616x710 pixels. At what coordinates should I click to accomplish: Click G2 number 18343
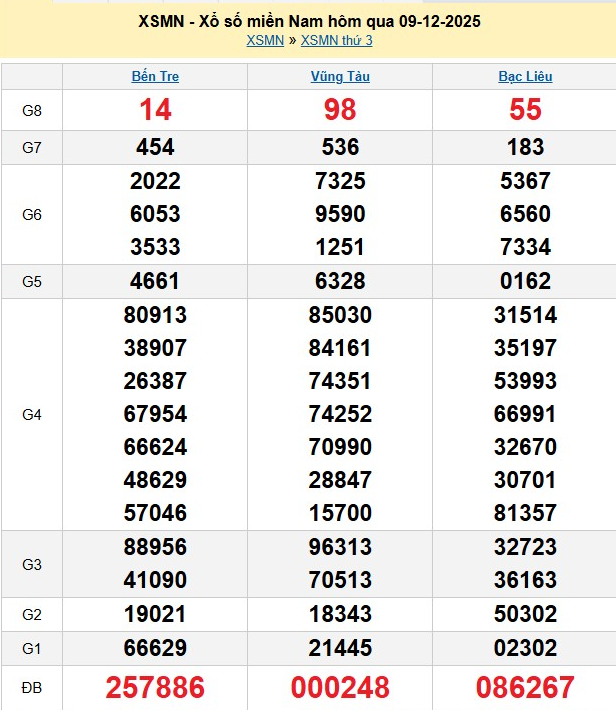(x=340, y=614)
